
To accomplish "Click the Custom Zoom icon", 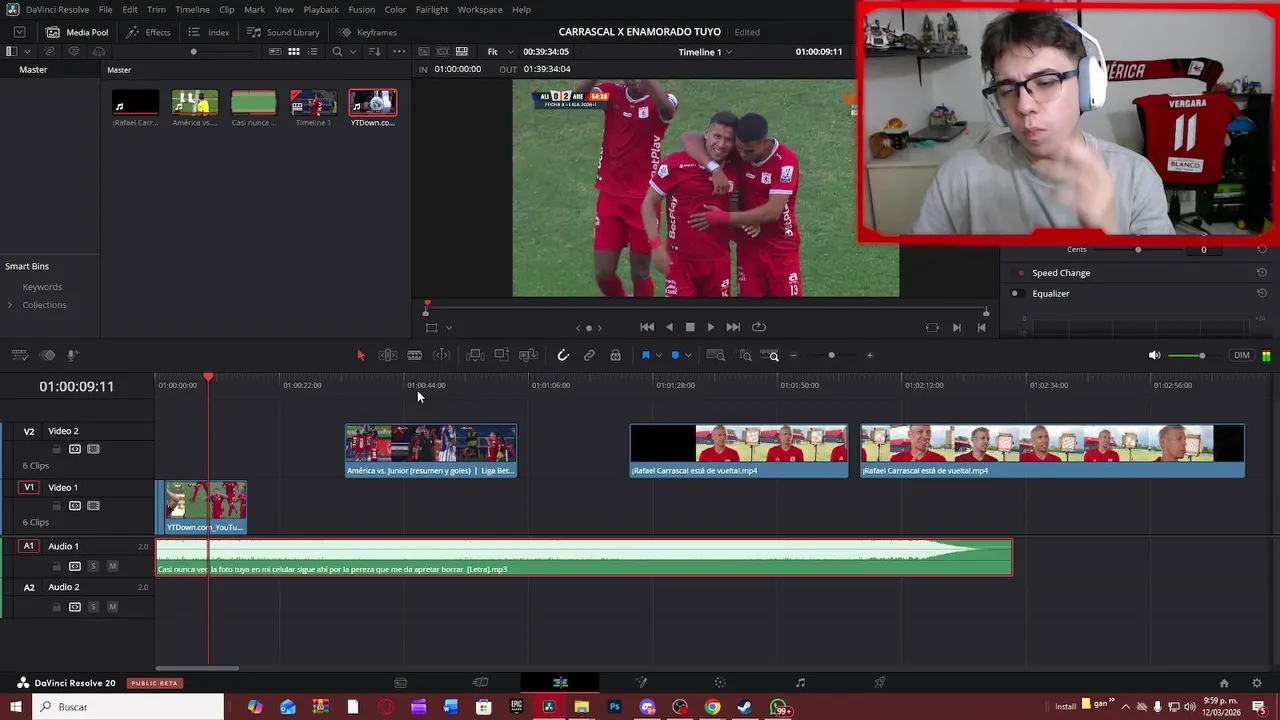I will 769,355.
